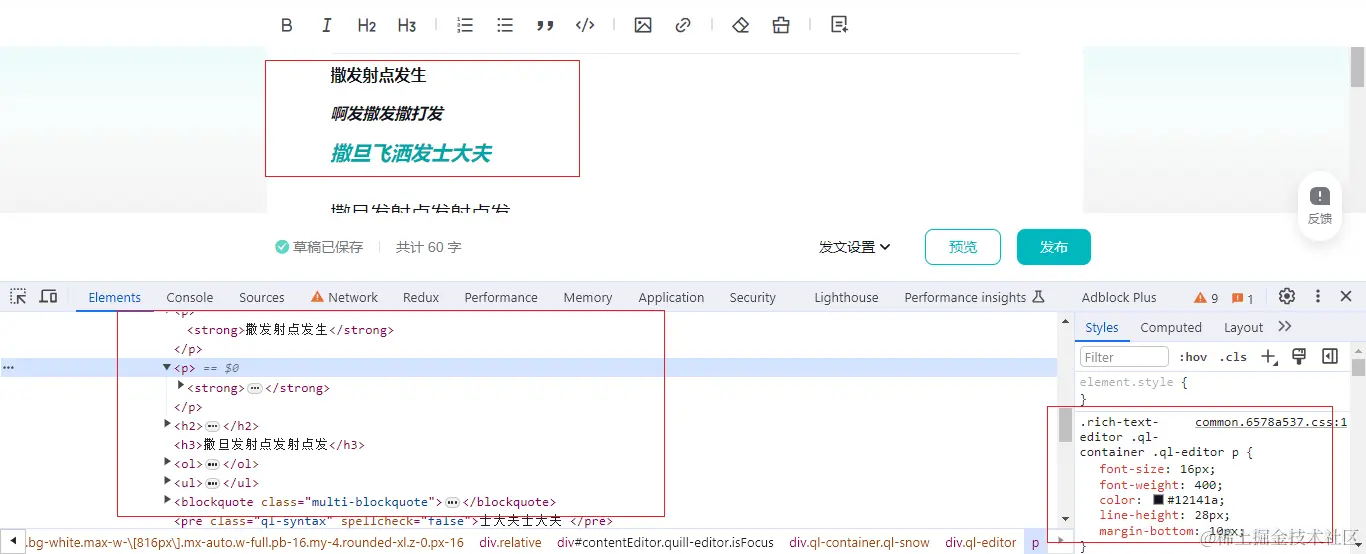This screenshot has height=554, width=1366.
Task: Set heading level H3
Action: [x=406, y=26]
